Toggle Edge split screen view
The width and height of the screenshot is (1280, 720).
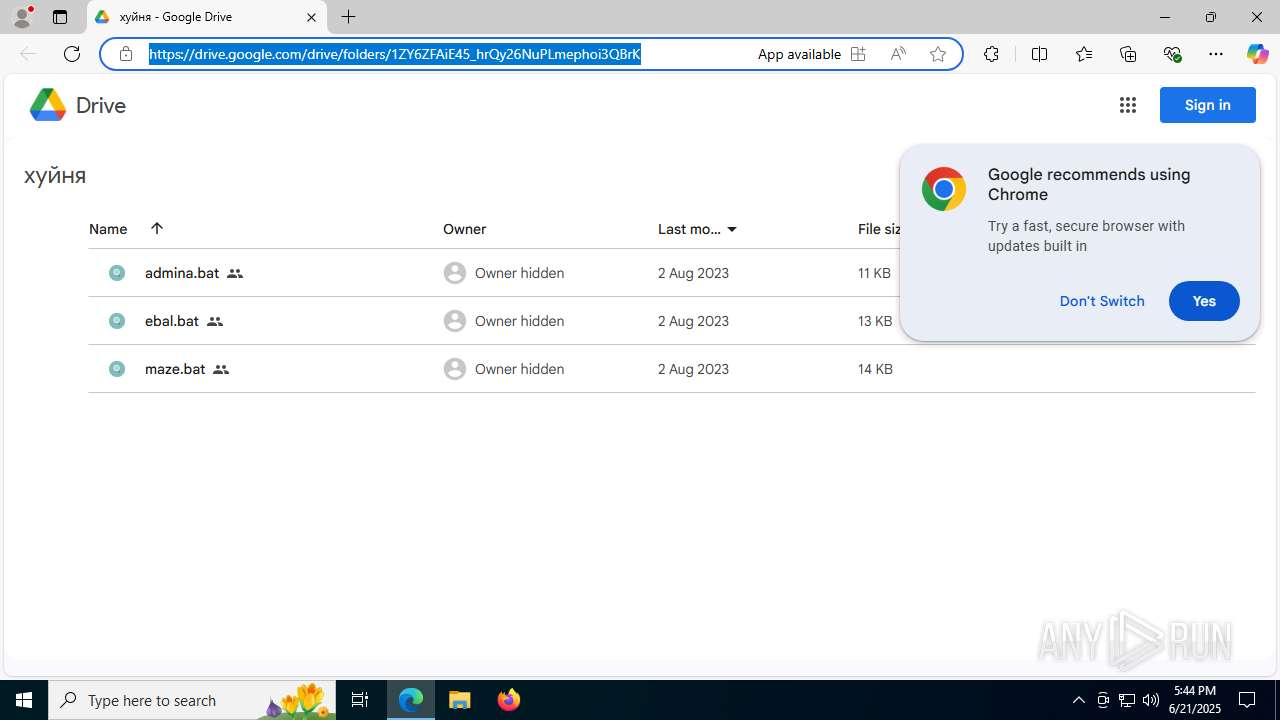1039,54
